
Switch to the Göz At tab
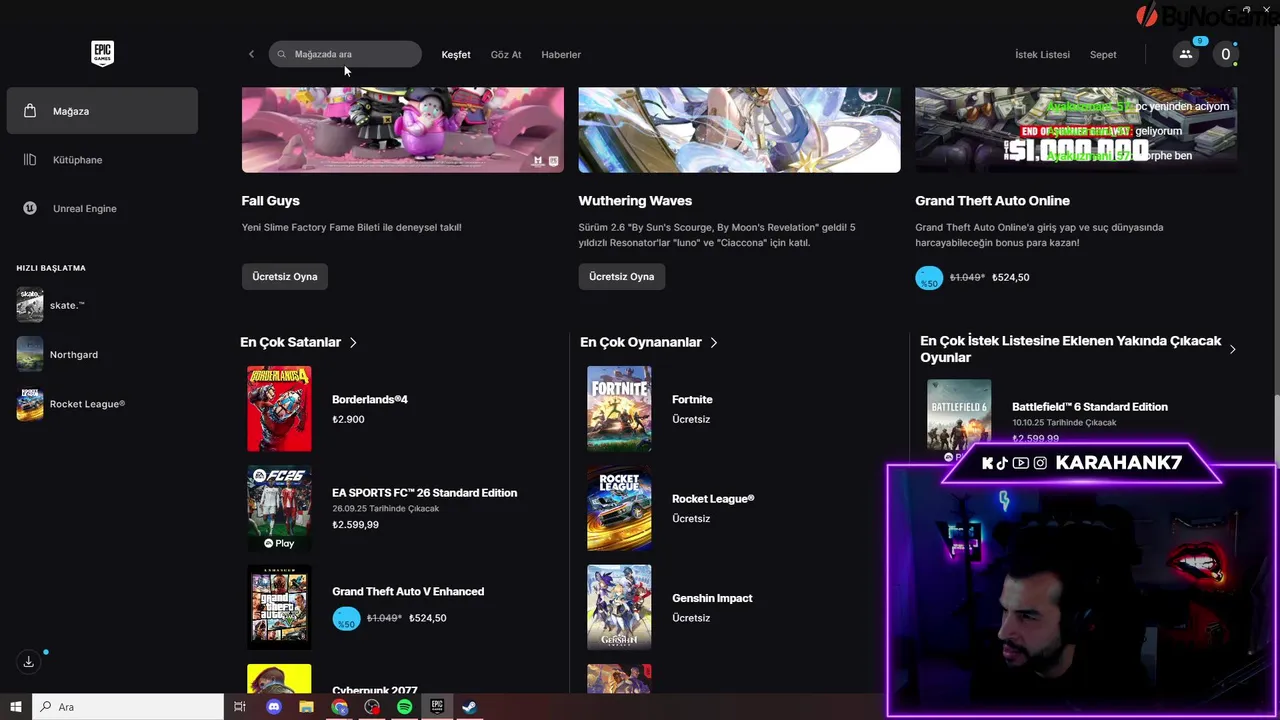click(506, 54)
